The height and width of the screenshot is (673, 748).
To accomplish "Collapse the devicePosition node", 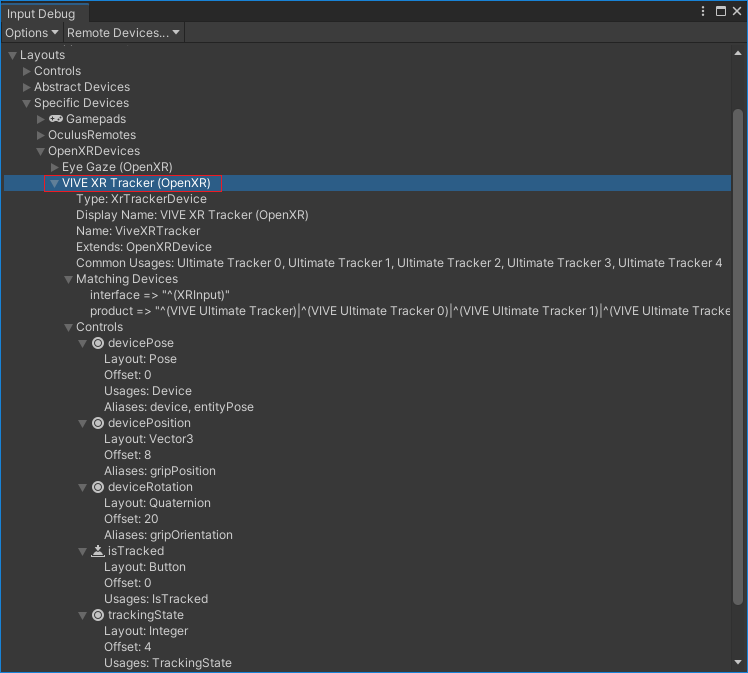I will (x=83, y=424).
